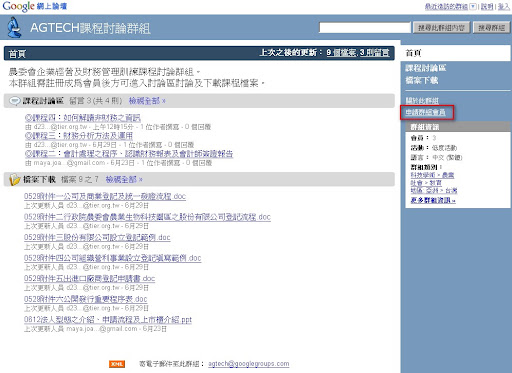The height and width of the screenshot is (373, 512).
Task: Click the group search input field
Action: (365, 28)
